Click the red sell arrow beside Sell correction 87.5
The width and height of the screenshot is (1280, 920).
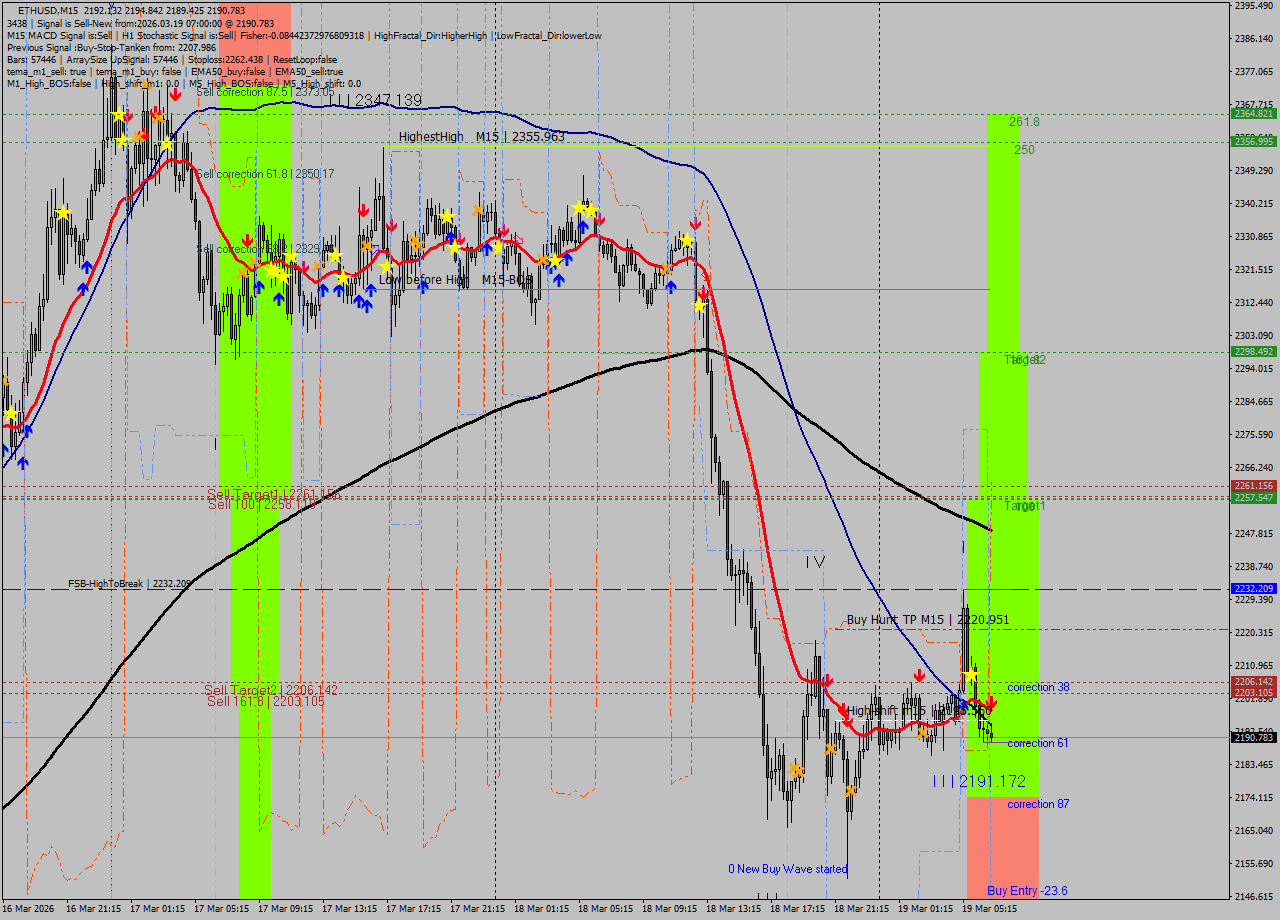[x=175, y=94]
